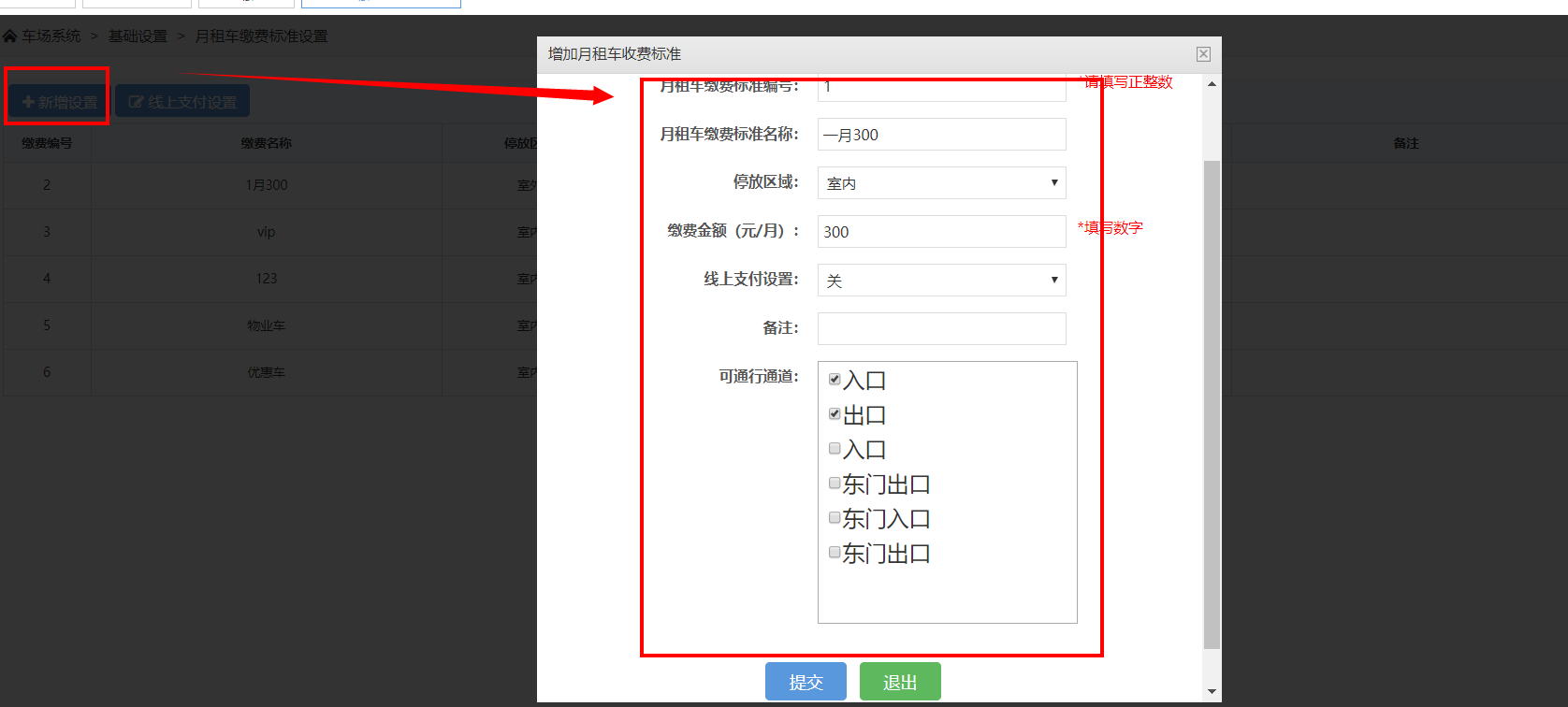Click the *填写数字 hint text

point(1111,227)
